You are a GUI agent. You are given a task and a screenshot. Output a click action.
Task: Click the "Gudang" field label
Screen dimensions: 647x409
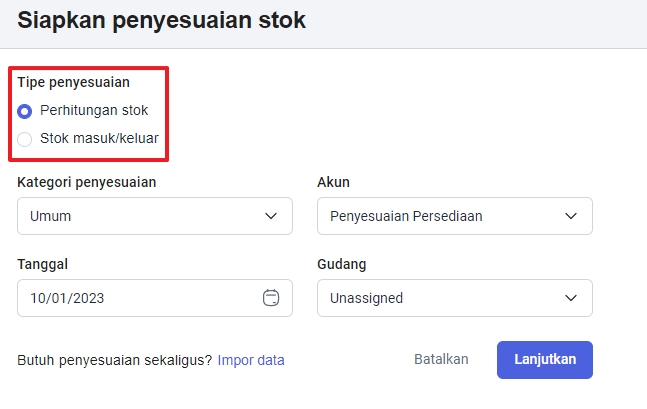click(341, 264)
